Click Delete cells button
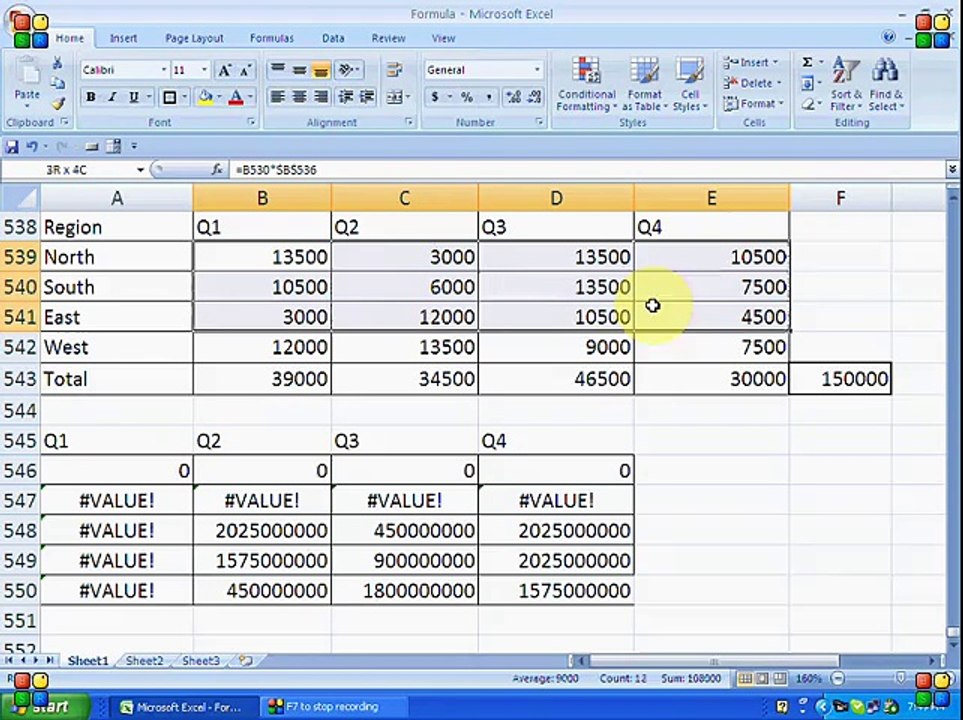The height and width of the screenshot is (720, 963). click(752, 83)
